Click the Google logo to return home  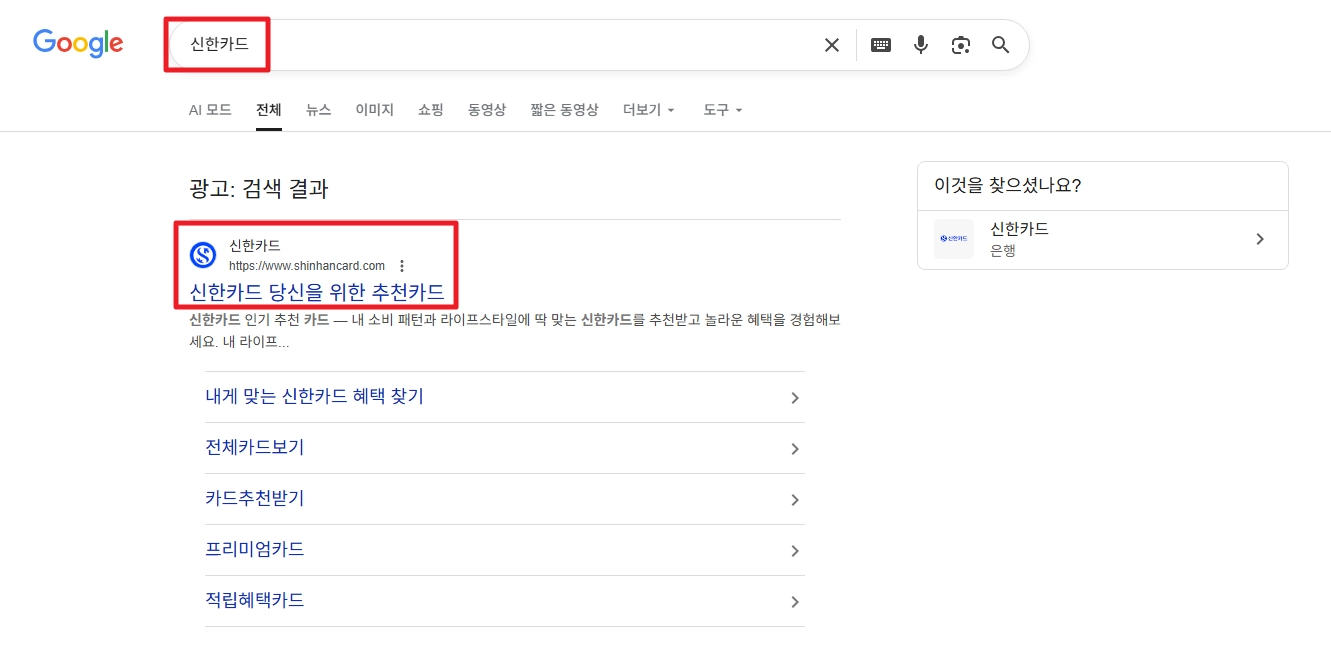(x=77, y=43)
